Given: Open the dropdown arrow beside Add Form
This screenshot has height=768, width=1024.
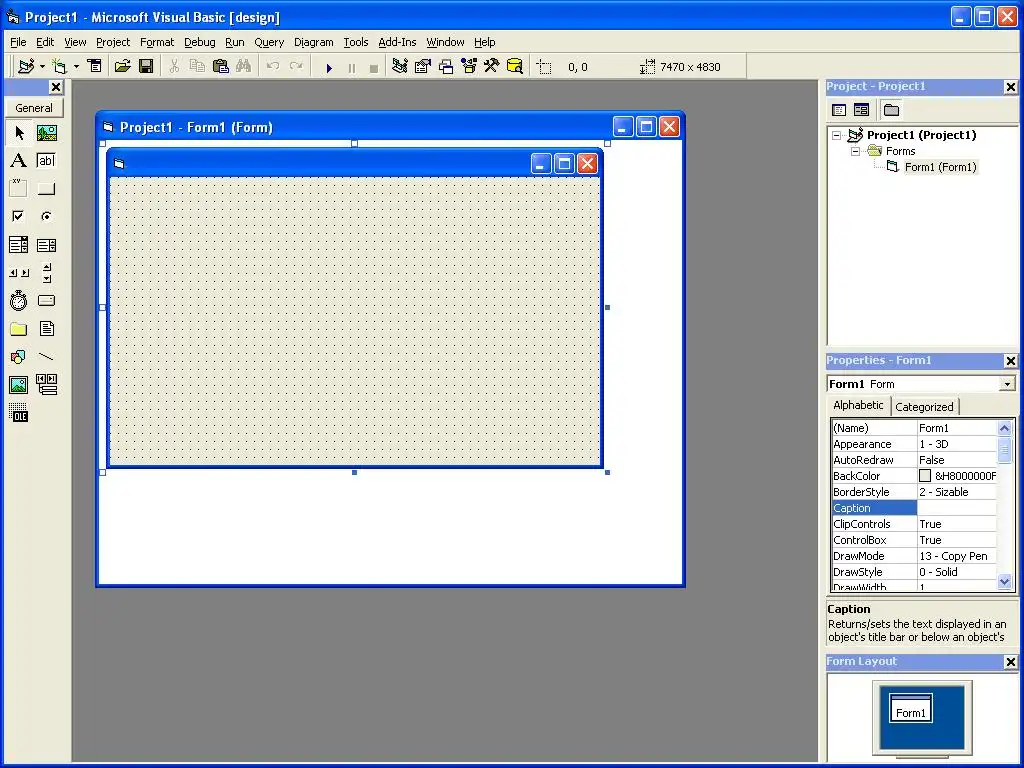Looking at the screenshot, I should [76, 67].
